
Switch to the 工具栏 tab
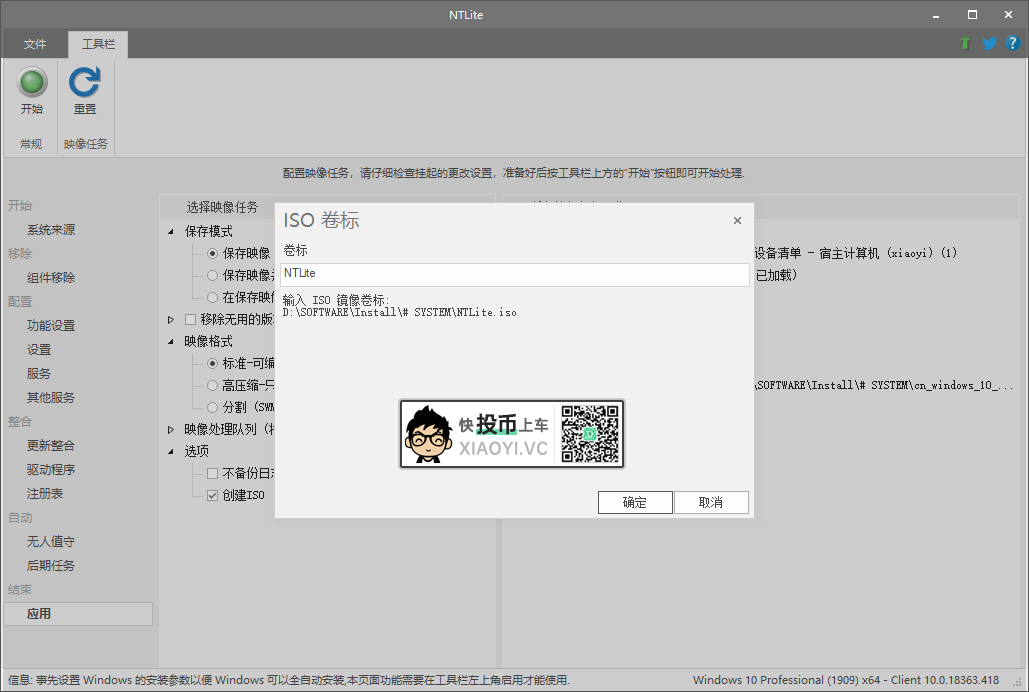point(98,44)
